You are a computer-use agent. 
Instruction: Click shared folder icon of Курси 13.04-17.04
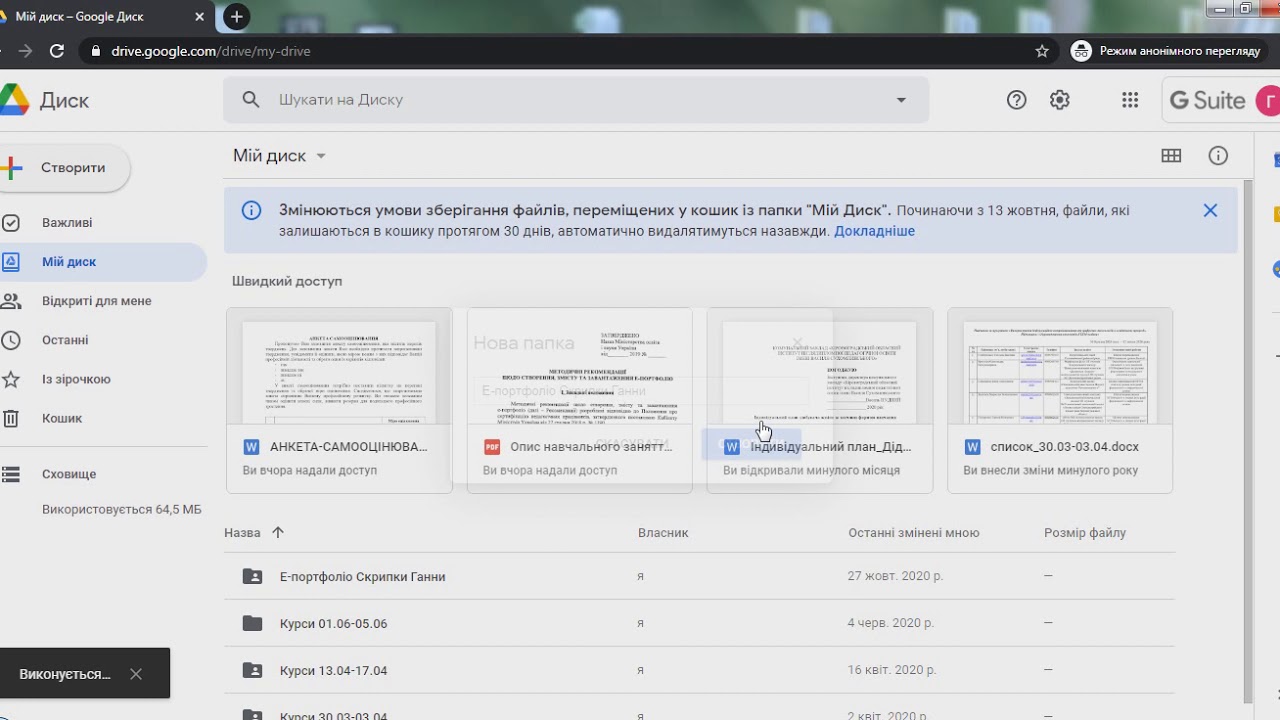252,670
